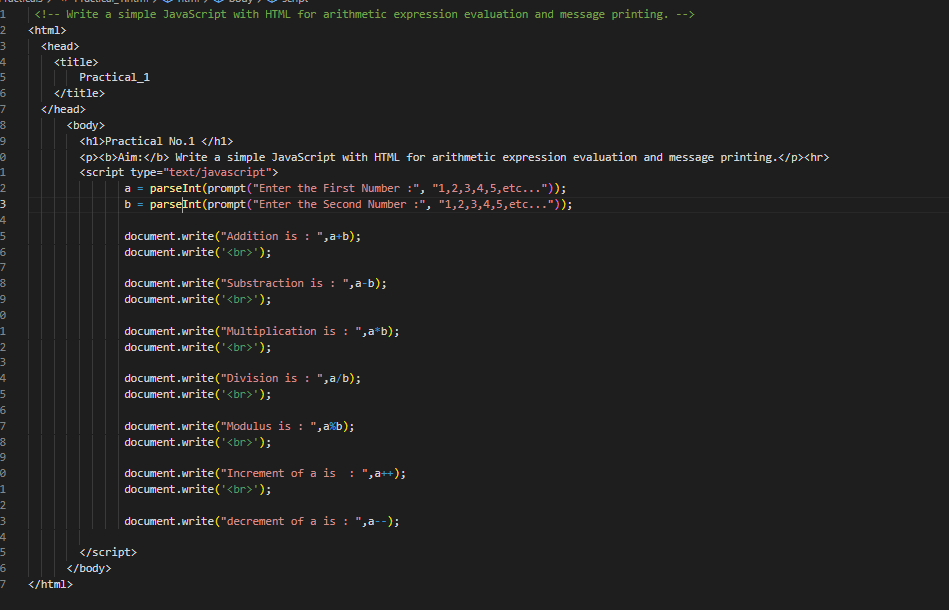This screenshot has width=949, height=610.
Task: Click the a+b expression
Action: (339, 237)
